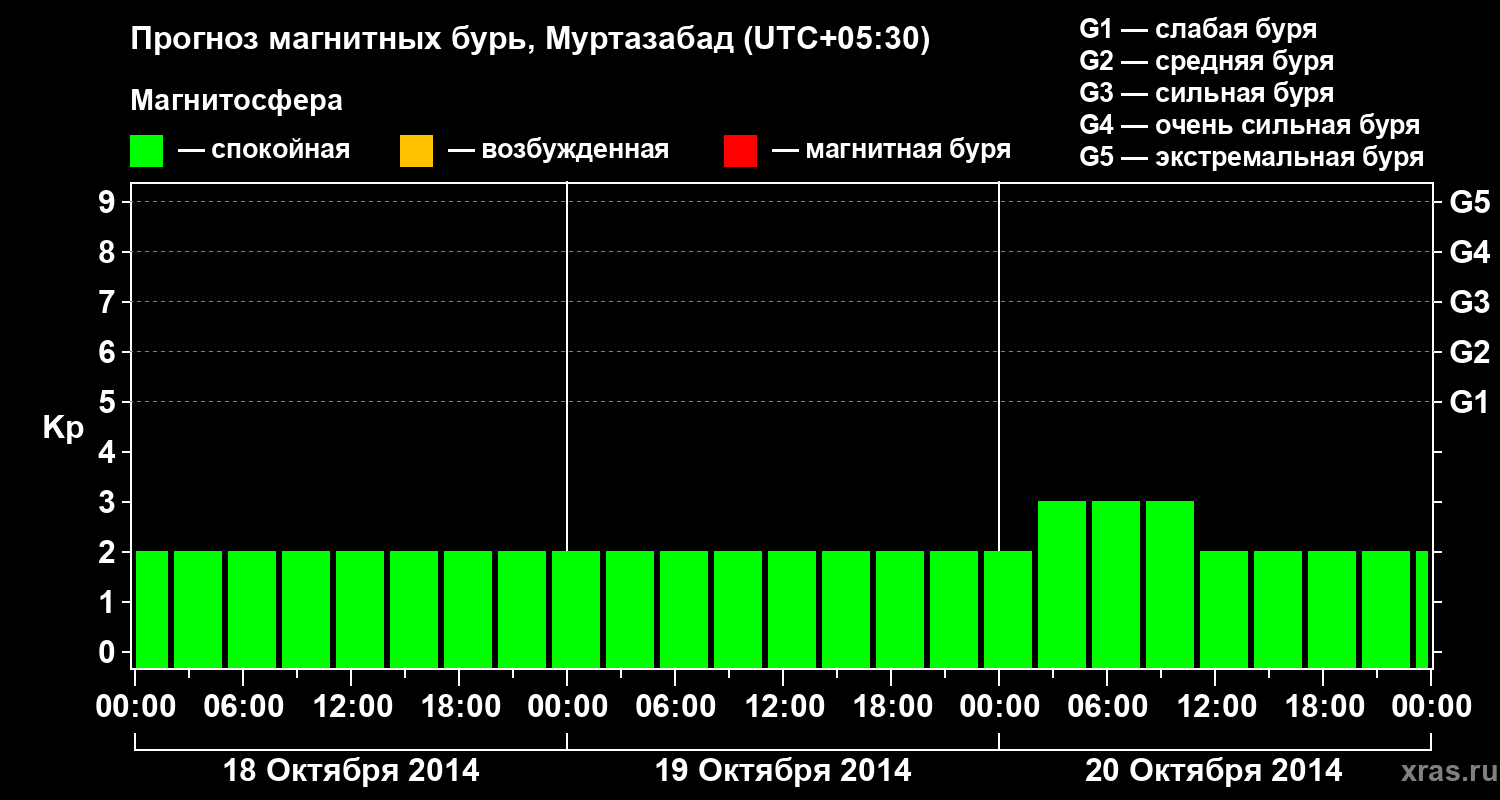
Task: Click '12:00' time label above 18 Октября
Action: tap(351, 706)
